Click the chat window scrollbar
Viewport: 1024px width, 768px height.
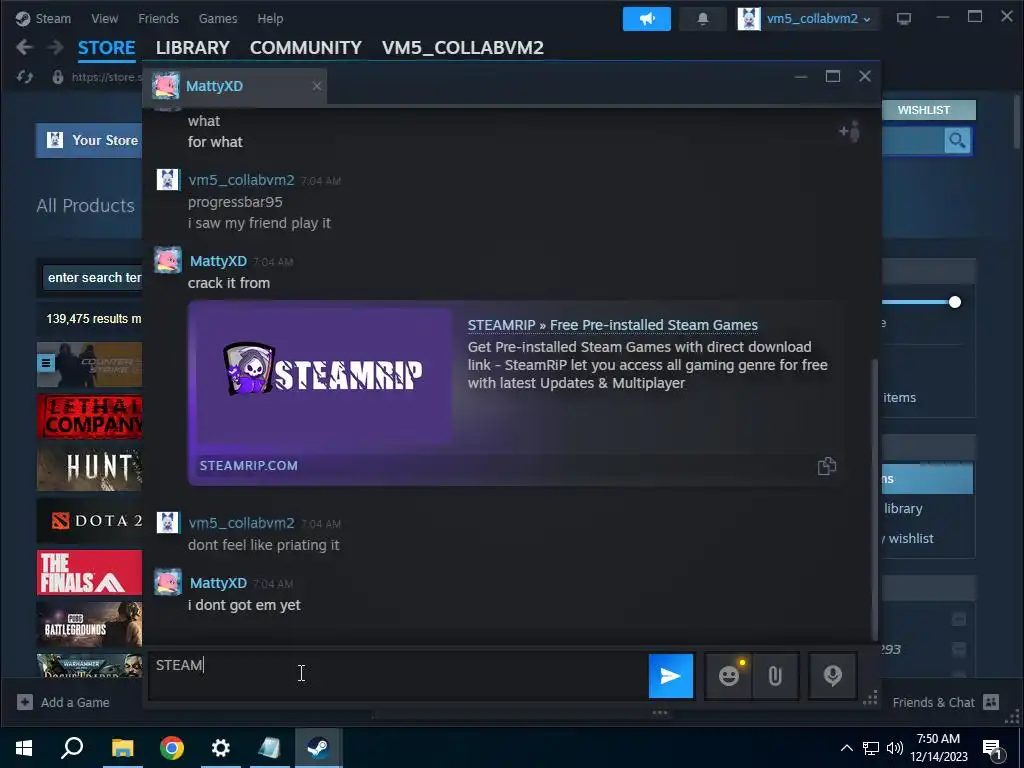click(x=875, y=500)
